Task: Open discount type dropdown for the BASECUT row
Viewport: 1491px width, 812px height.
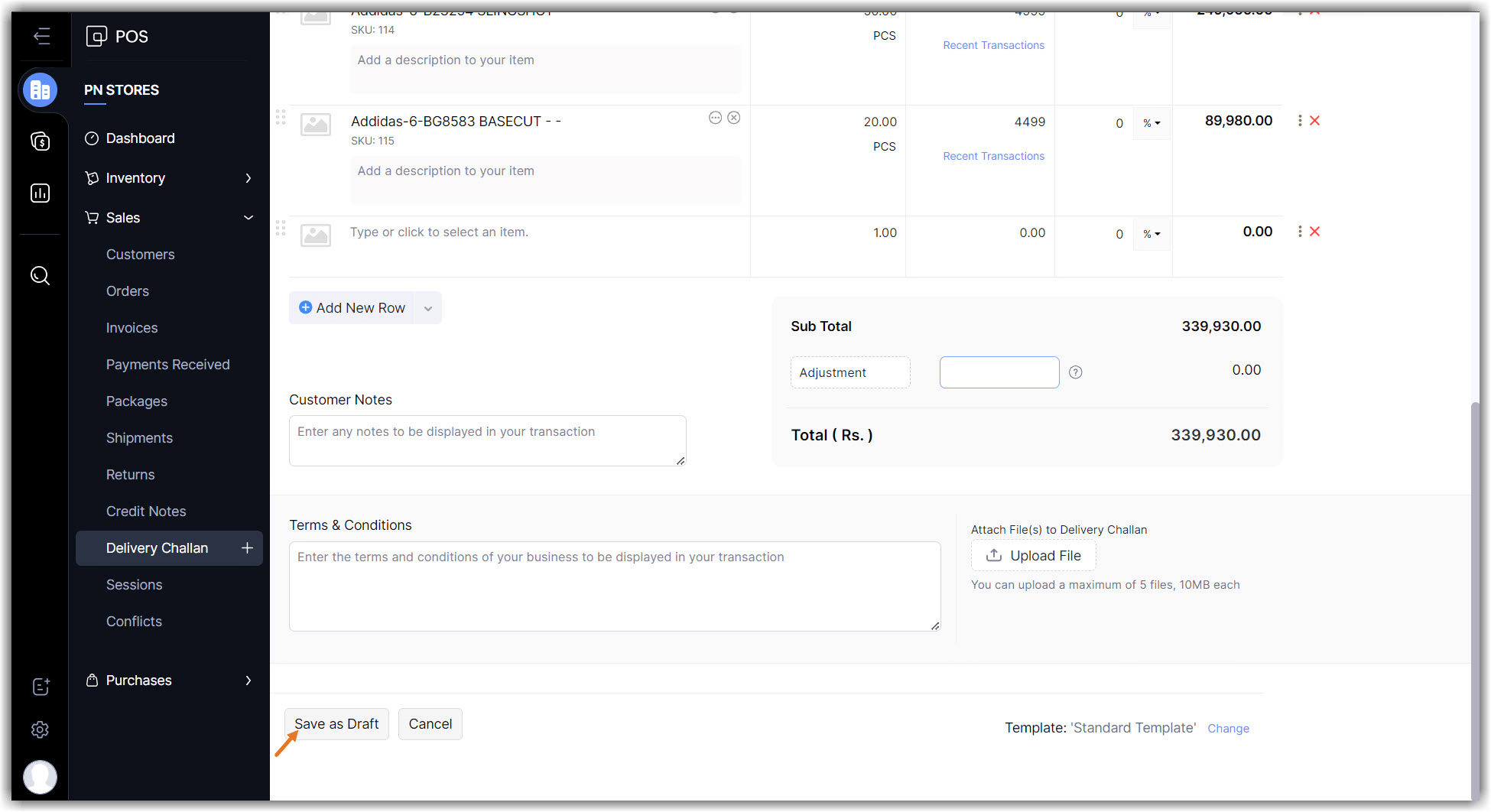Action: point(1152,123)
